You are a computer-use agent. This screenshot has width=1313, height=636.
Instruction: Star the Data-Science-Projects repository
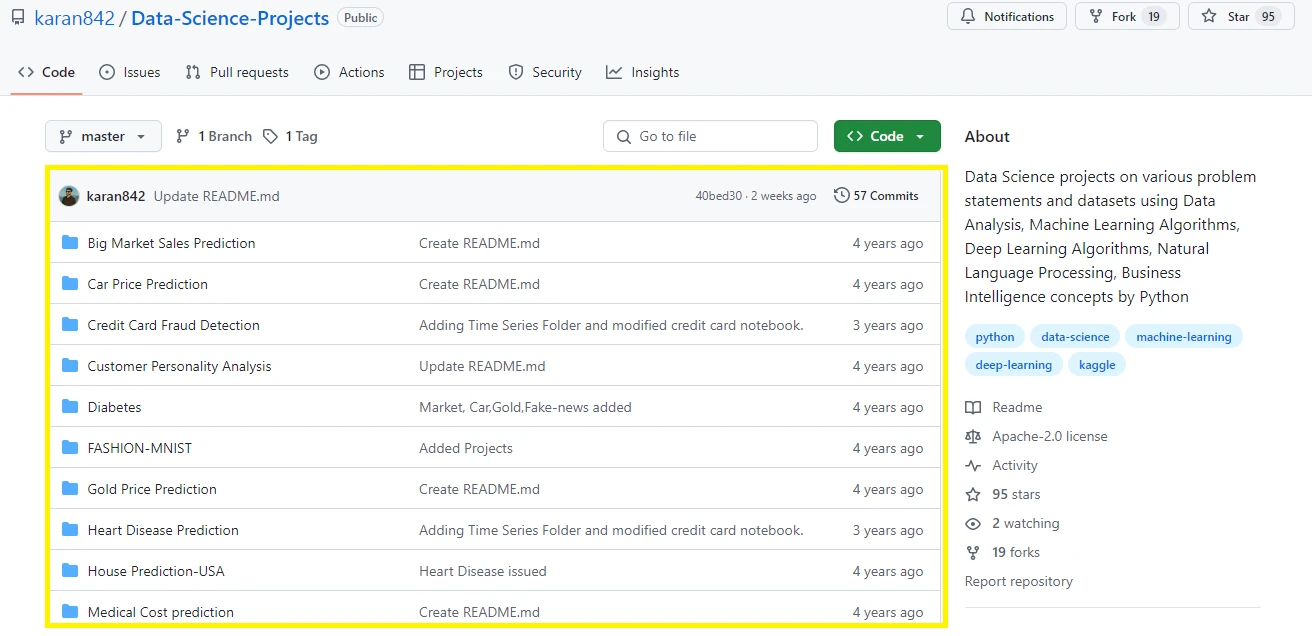pyautogui.click(x=1239, y=17)
